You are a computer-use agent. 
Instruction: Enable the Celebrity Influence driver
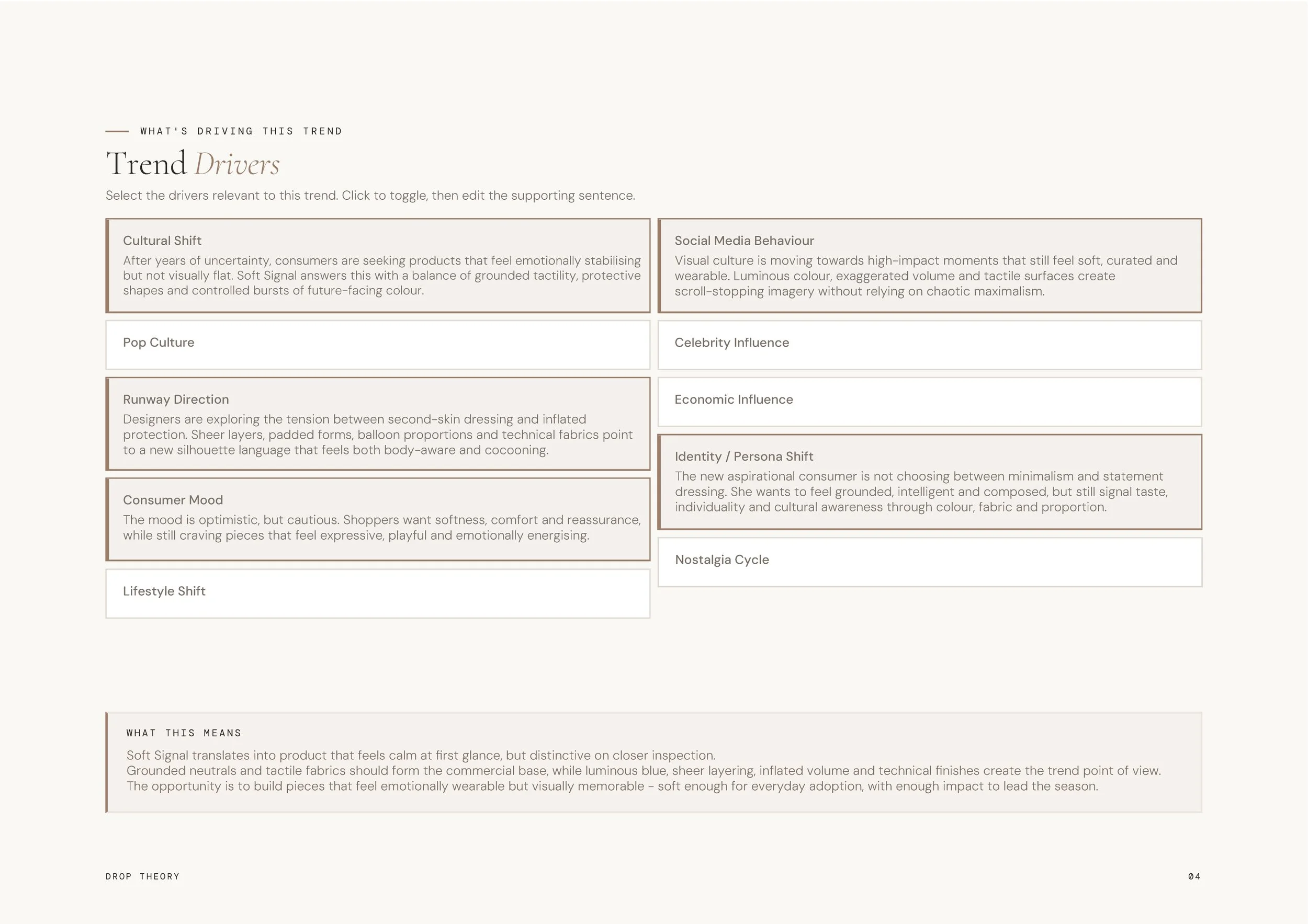pos(929,345)
